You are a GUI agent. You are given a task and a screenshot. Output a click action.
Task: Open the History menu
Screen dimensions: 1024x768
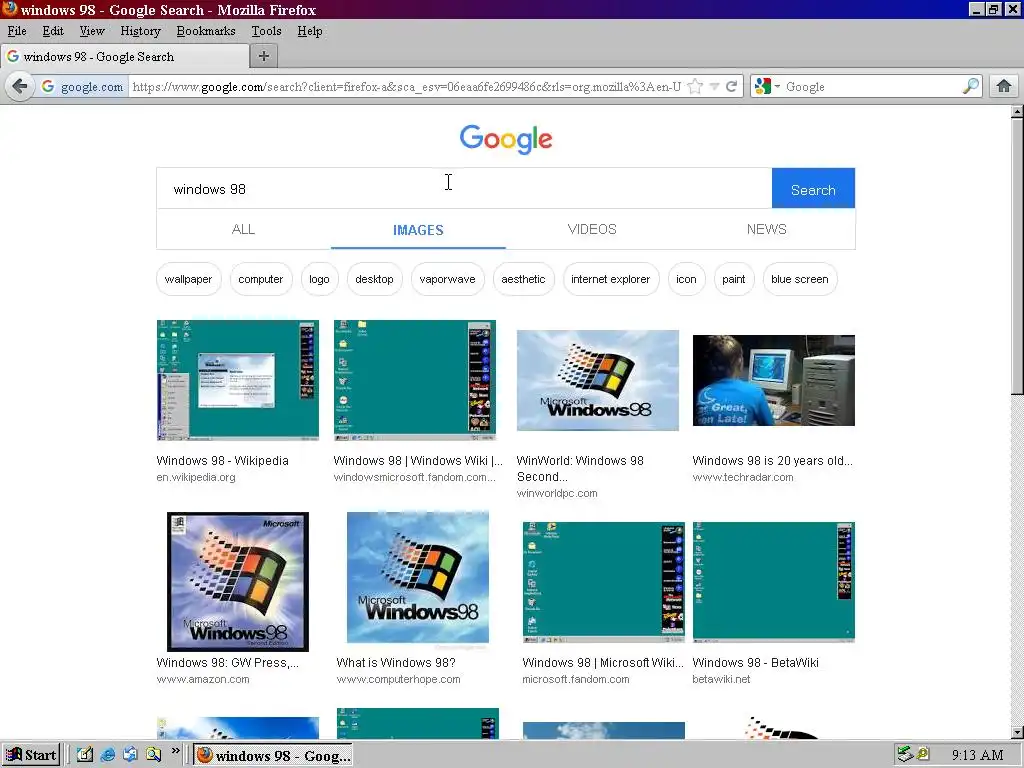tap(140, 31)
